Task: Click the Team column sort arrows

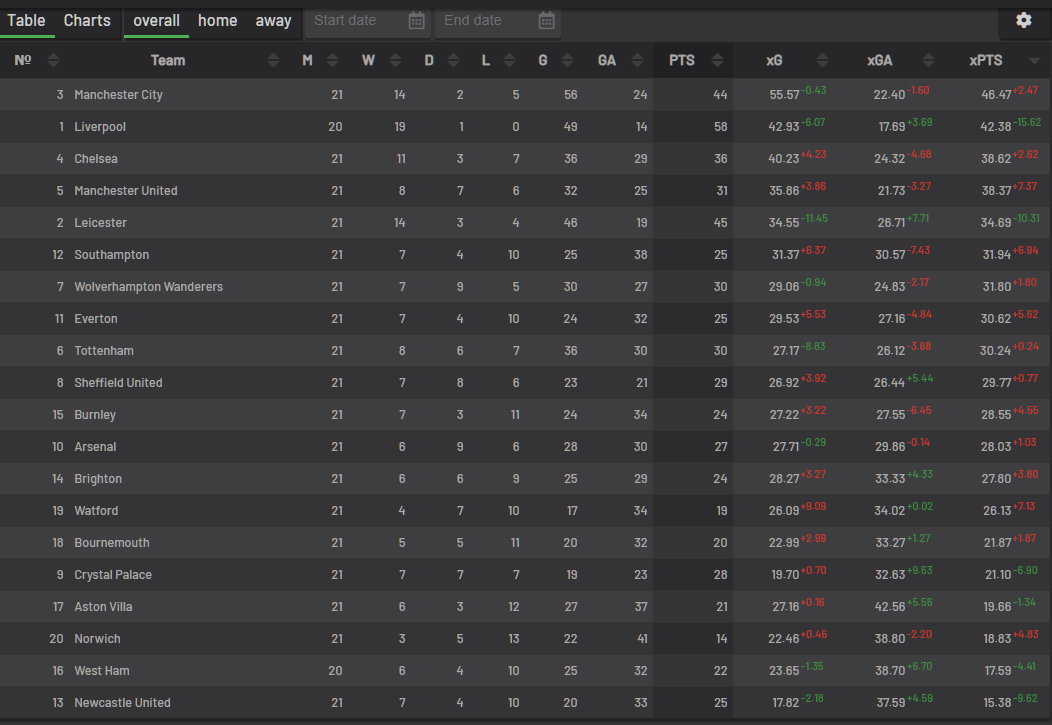Action: [x=273, y=61]
